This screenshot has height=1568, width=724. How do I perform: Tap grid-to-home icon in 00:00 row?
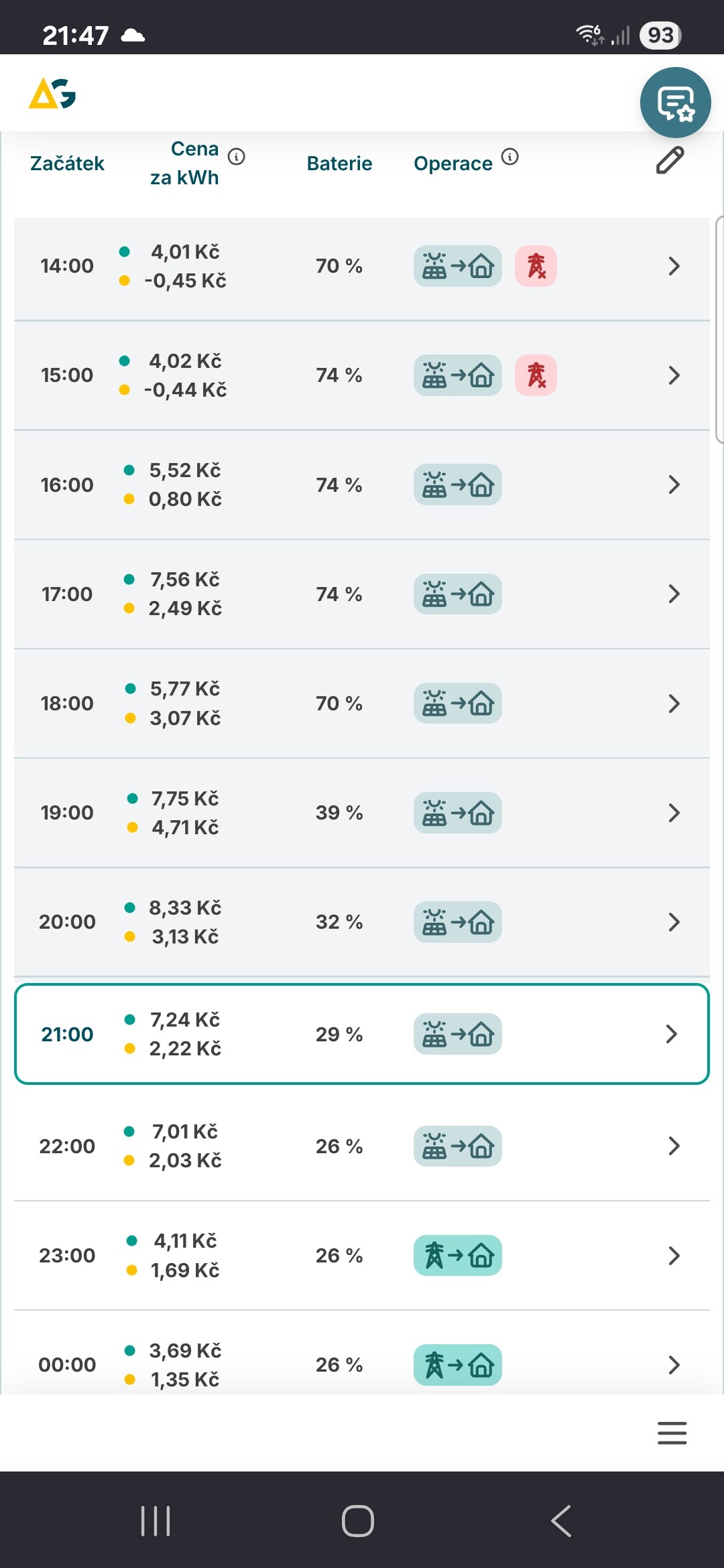pyautogui.click(x=458, y=1364)
